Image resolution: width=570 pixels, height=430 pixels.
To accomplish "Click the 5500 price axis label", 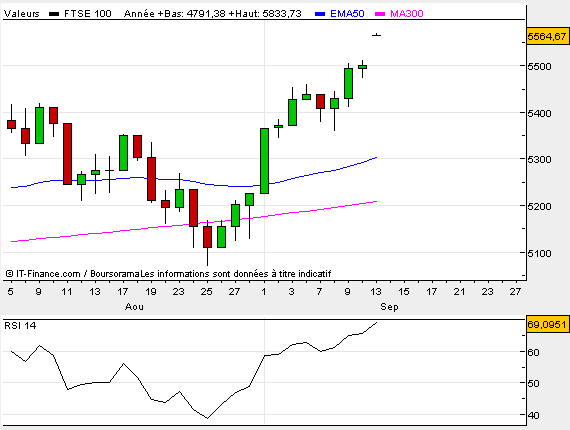I will (x=539, y=67).
